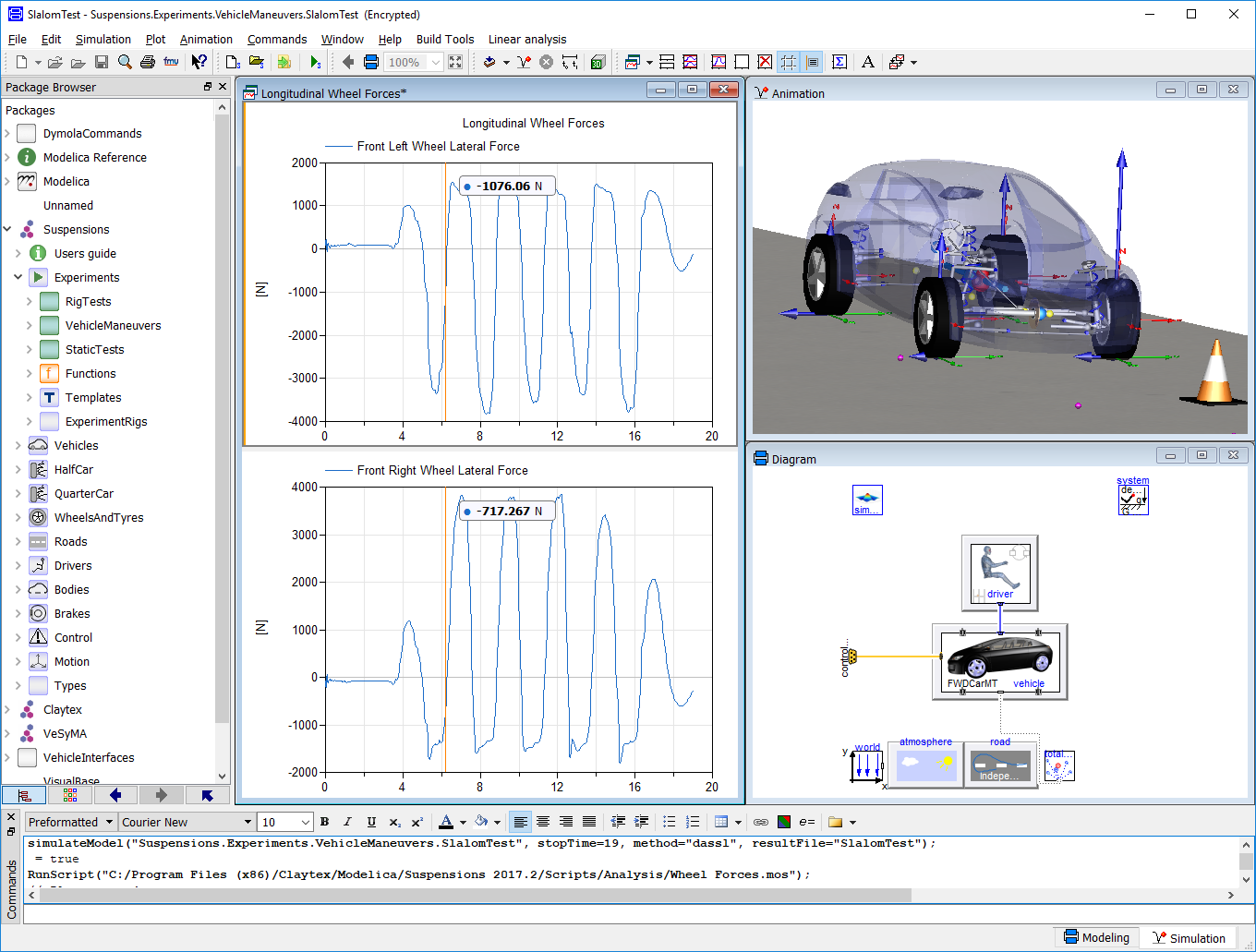1256x952 pixels.
Task: Expand the VehicleManeuvers package
Action: tap(29, 326)
